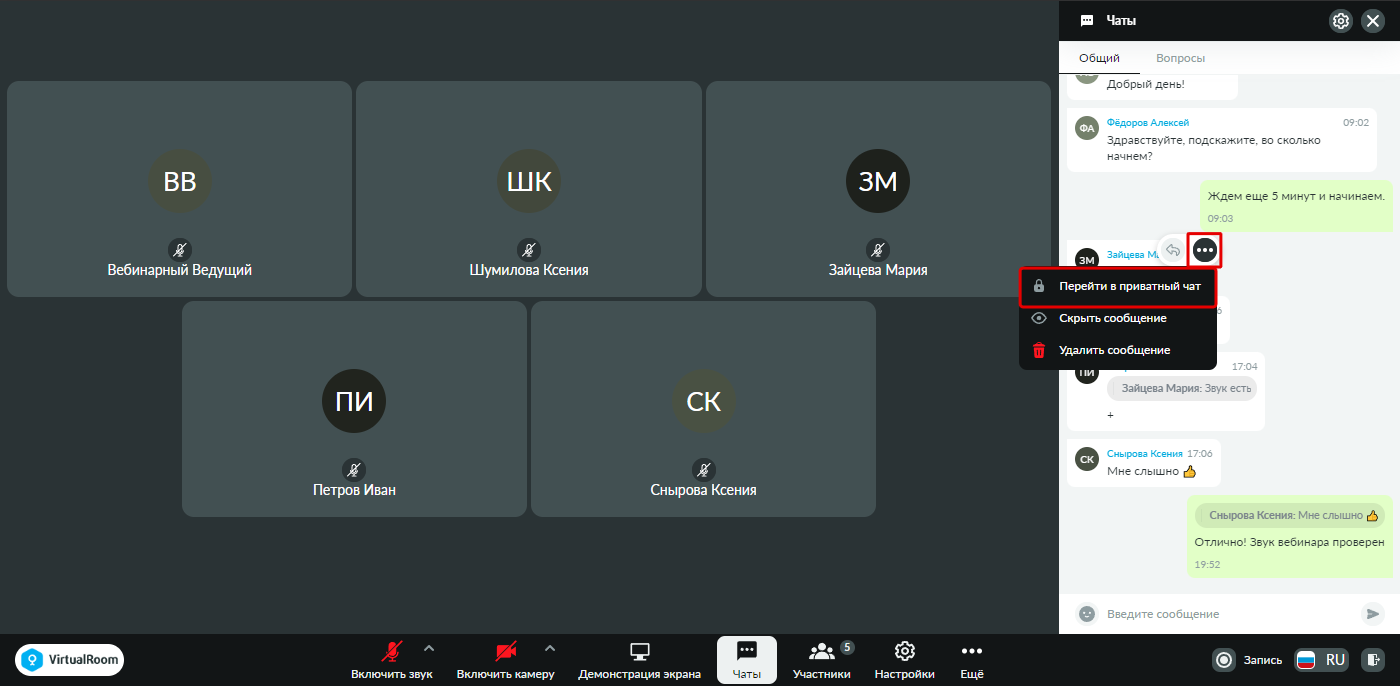Click the VirtualRoom logo
This screenshot has width=1400, height=686.
point(69,660)
